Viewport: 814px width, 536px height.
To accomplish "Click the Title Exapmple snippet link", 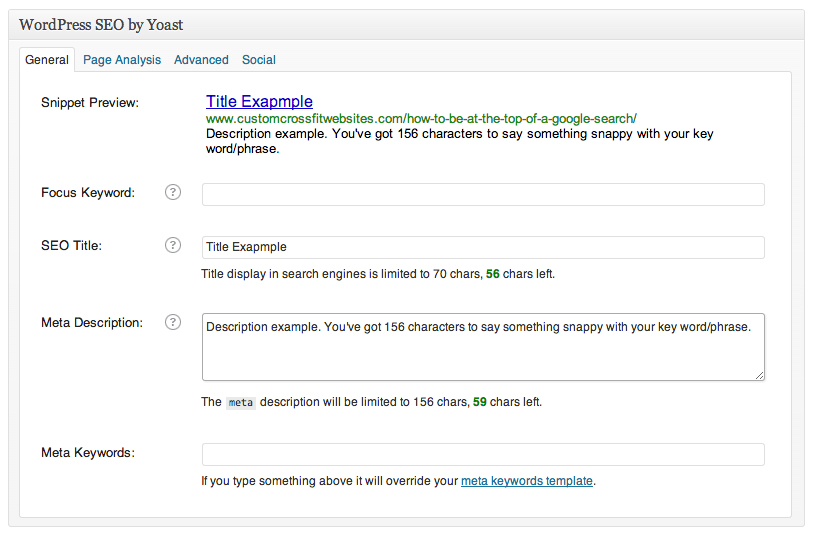I will tap(259, 101).
